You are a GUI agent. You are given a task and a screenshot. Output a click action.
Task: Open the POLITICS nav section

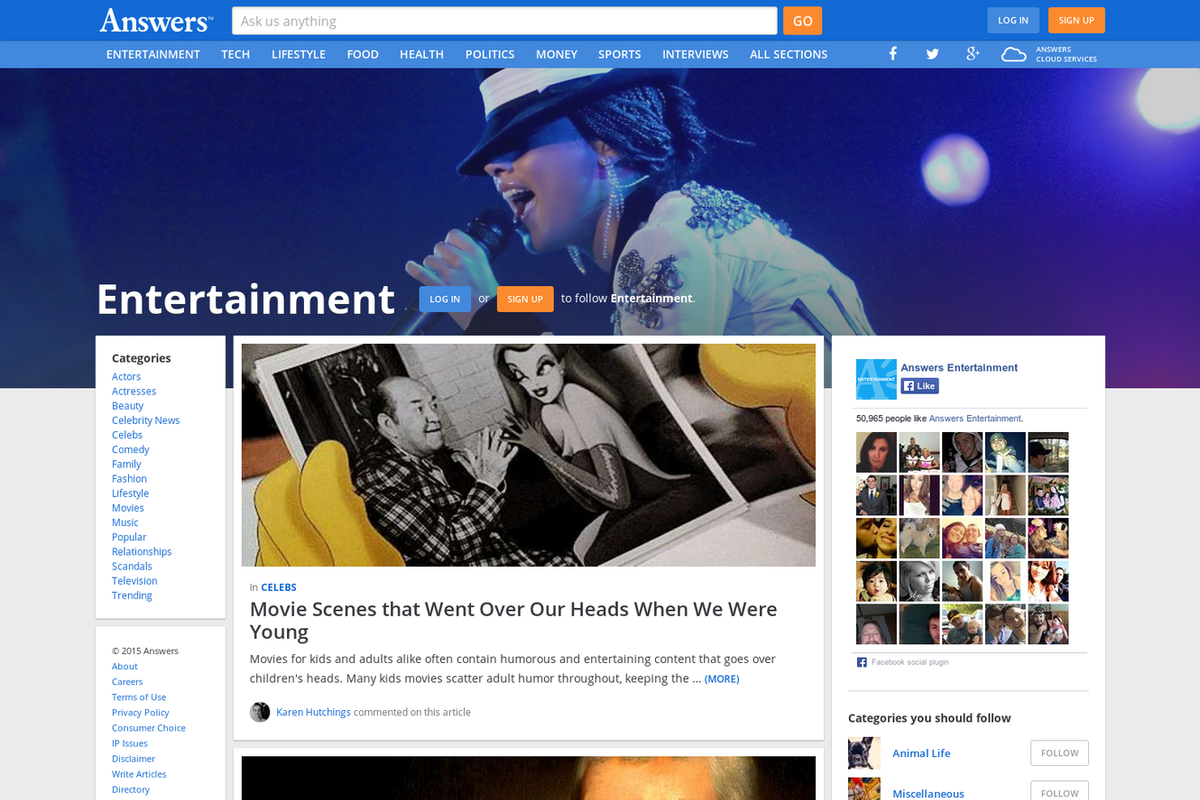(x=490, y=54)
